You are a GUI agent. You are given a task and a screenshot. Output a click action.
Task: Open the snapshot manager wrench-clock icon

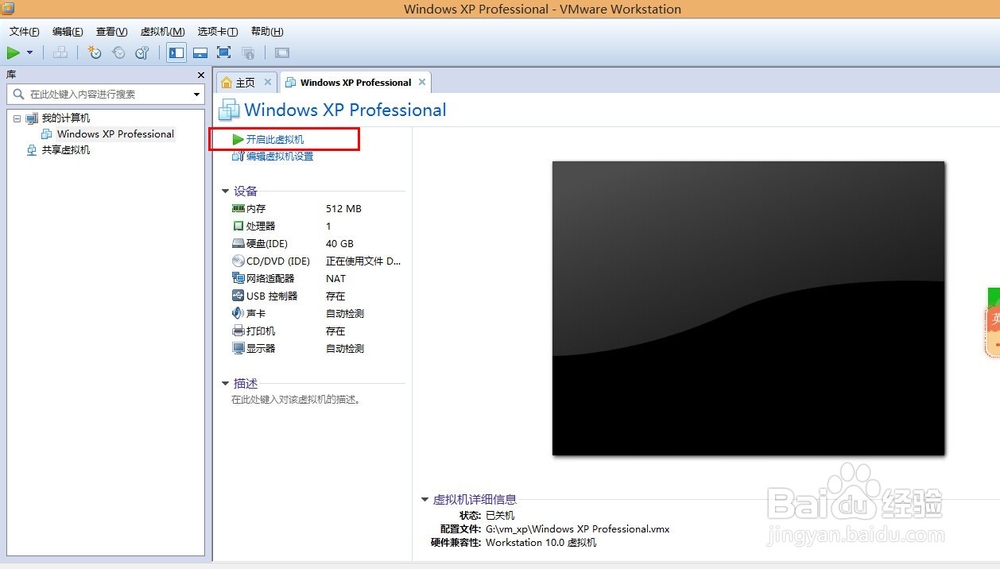click(x=142, y=53)
